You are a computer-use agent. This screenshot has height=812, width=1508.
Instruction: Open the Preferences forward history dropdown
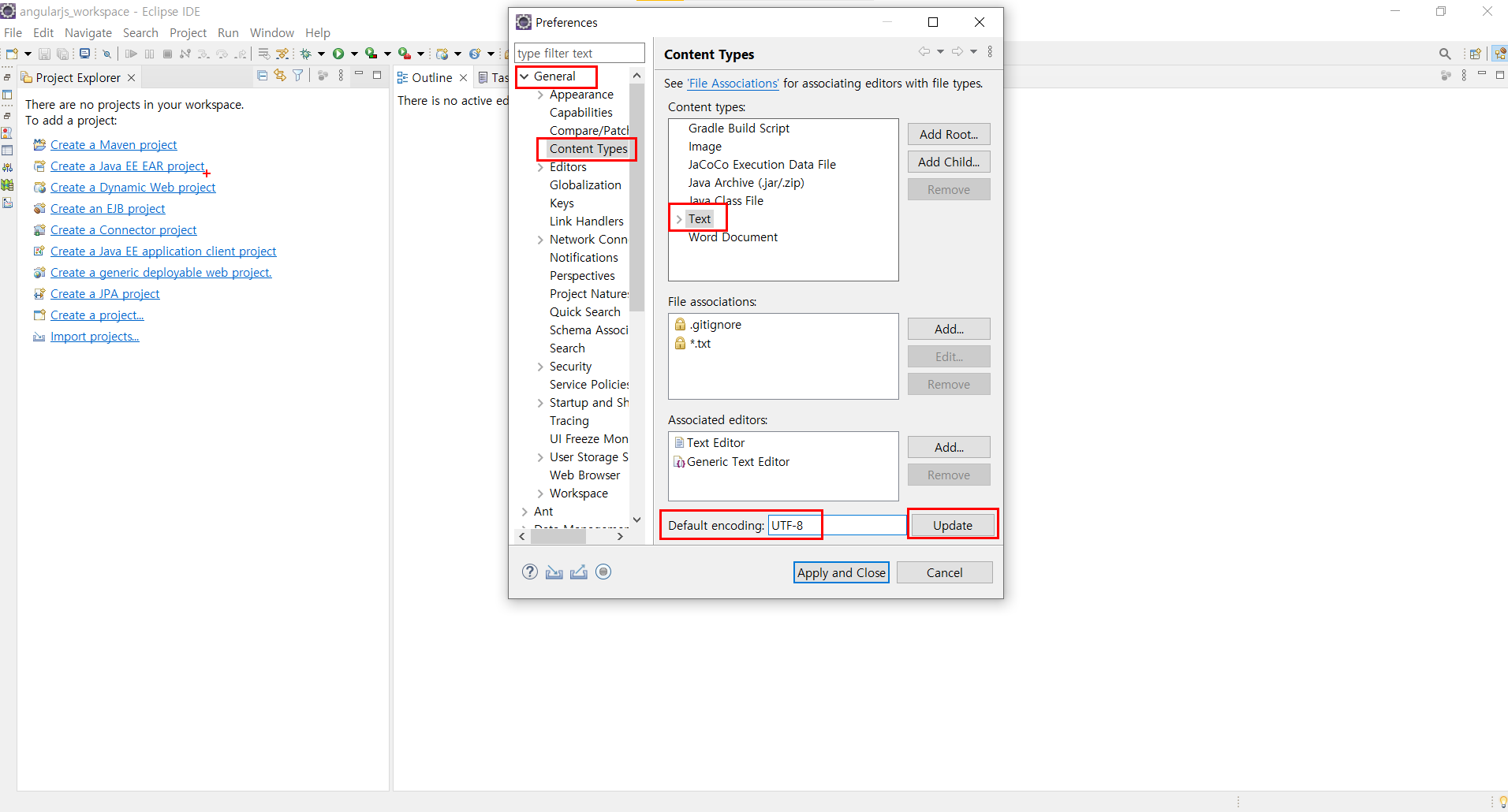[973, 51]
